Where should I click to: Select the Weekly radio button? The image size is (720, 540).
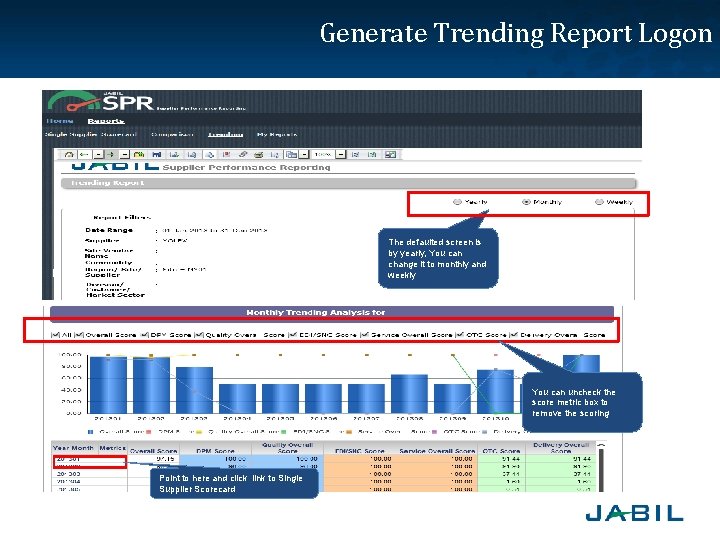tap(599, 202)
